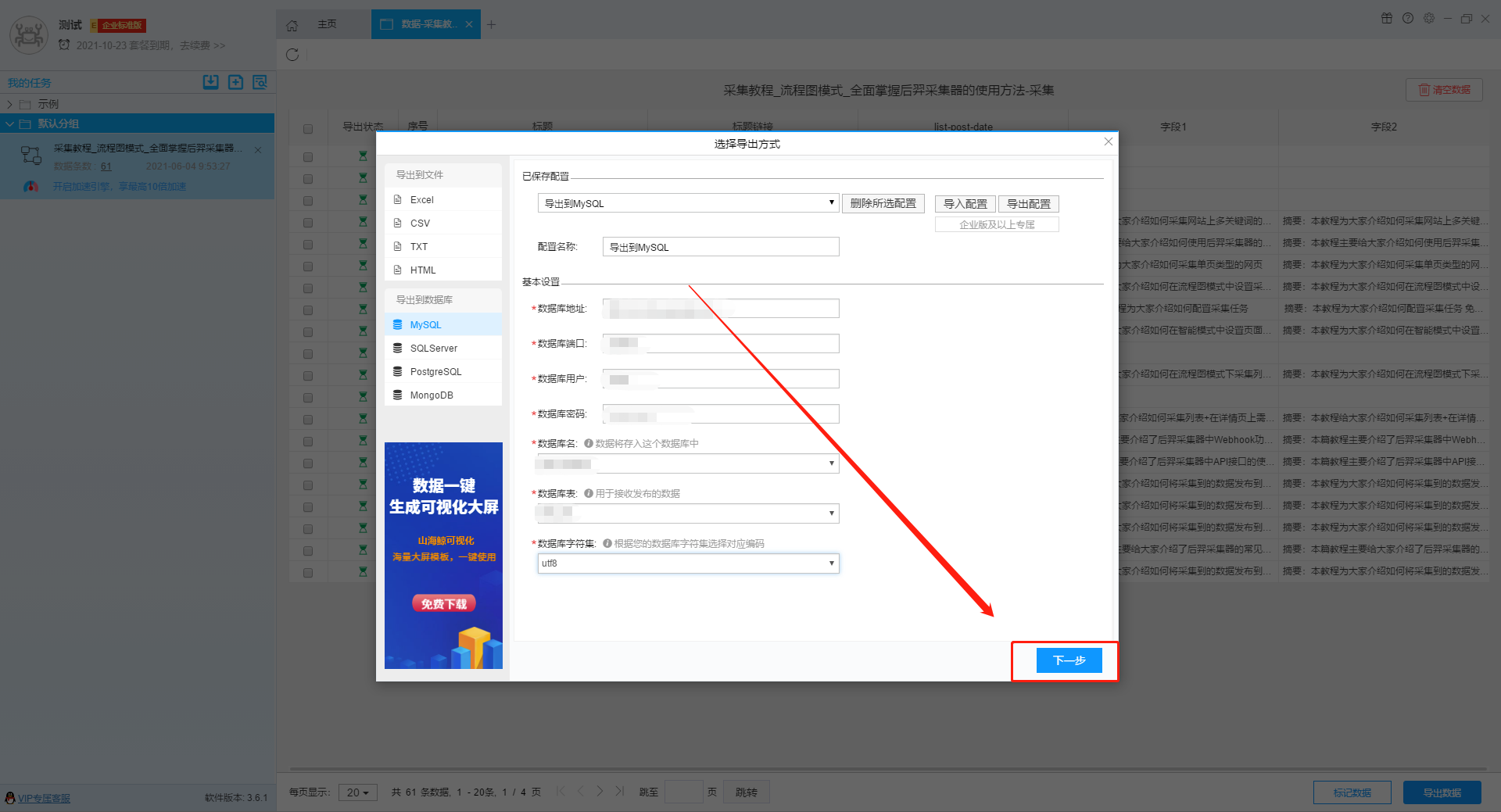This screenshot has width=1501, height=812.
Task: Open VIP专属客服 link
Action: [44, 798]
